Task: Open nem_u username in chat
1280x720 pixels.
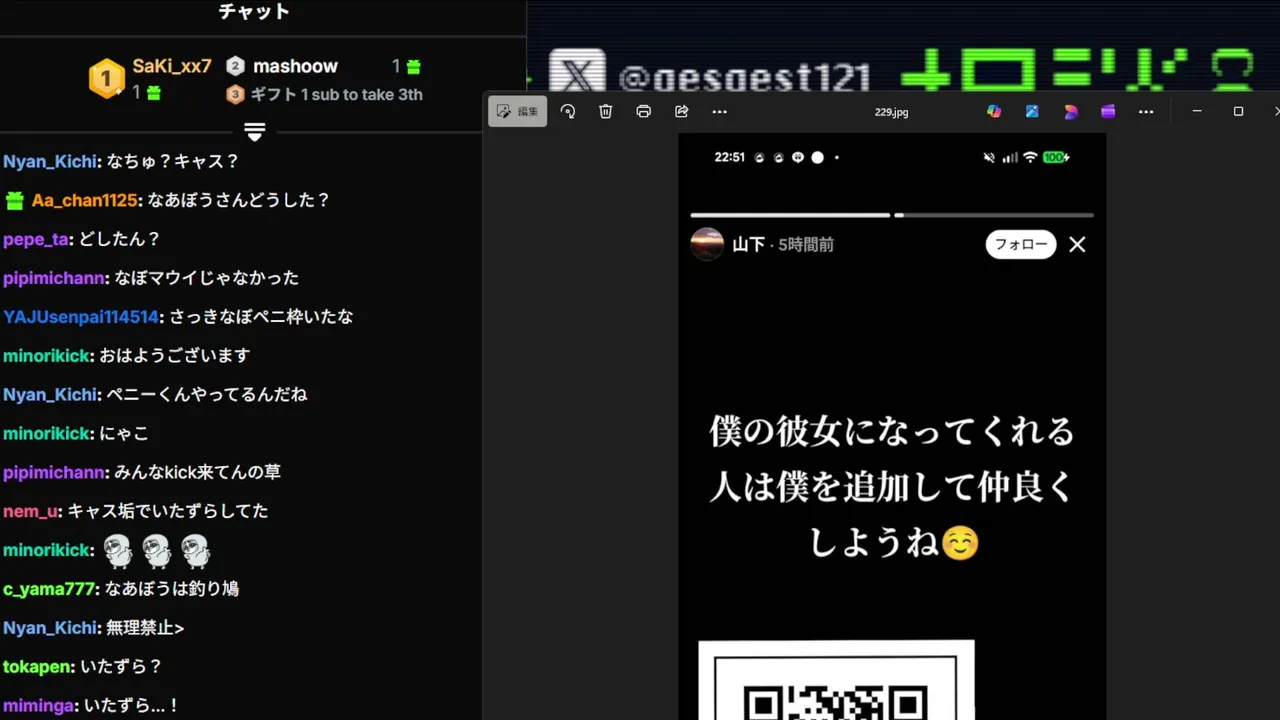Action: [x=30, y=511]
